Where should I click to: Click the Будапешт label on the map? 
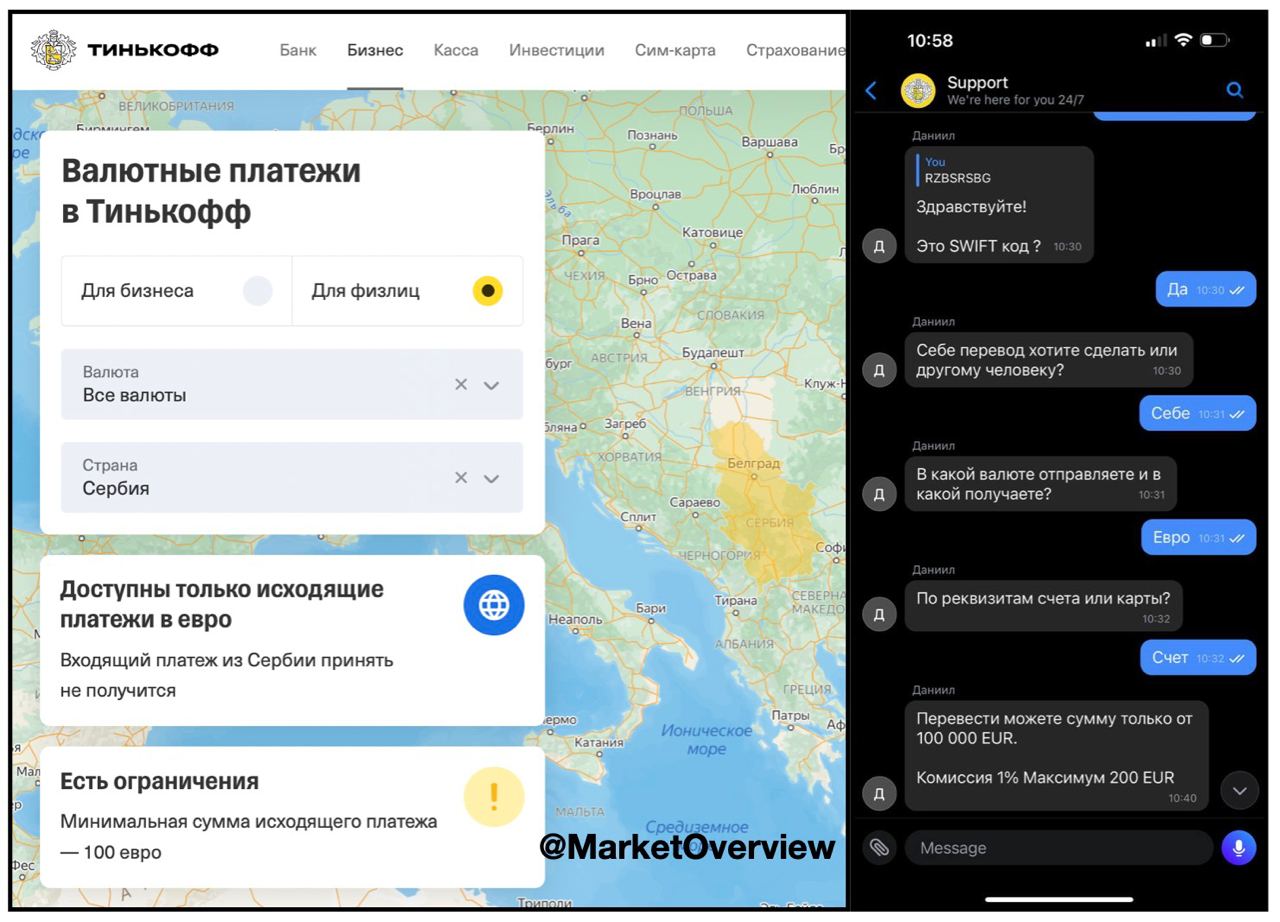pos(713,353)
